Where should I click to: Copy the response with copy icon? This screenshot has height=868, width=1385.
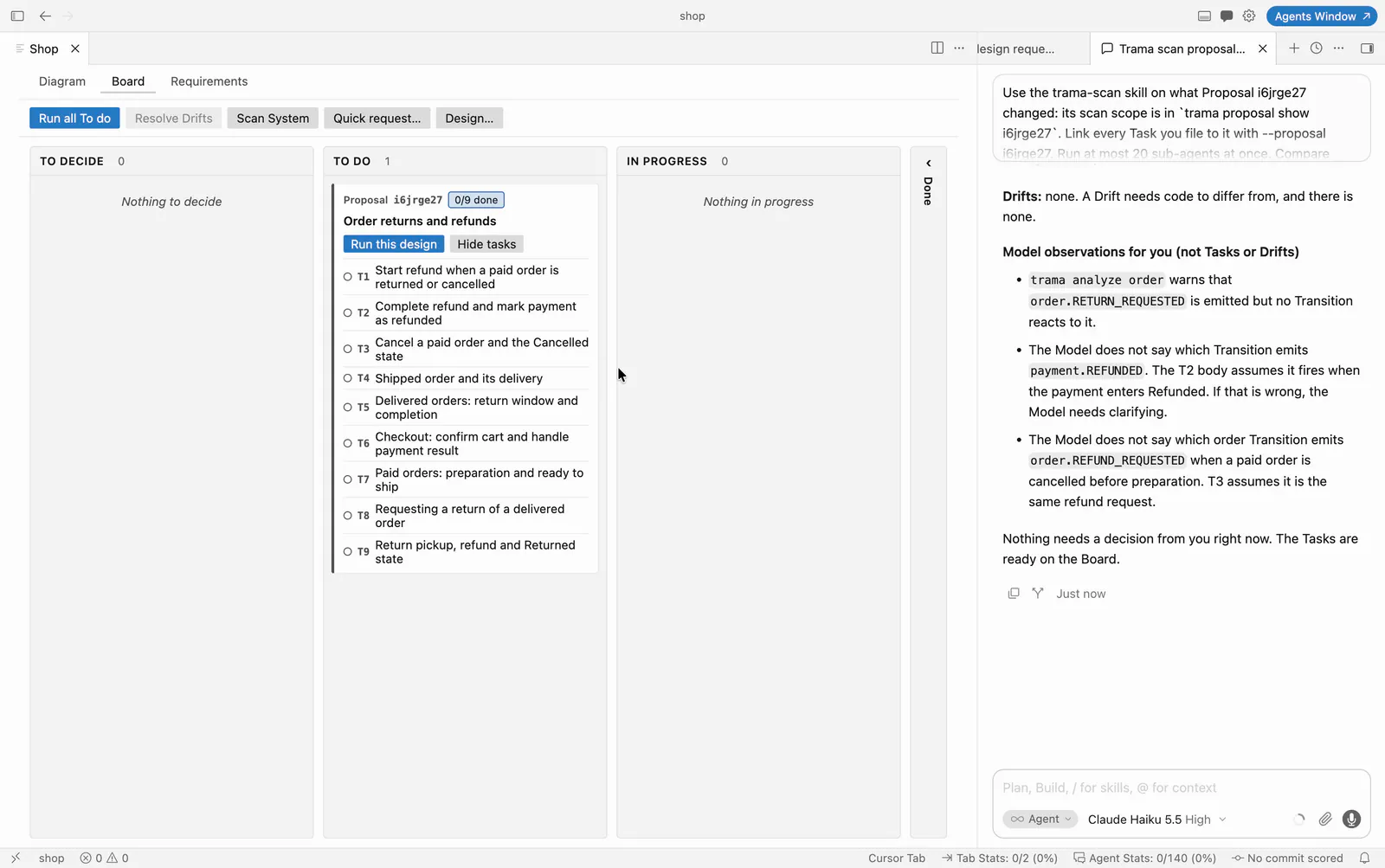coord(1014,594)
